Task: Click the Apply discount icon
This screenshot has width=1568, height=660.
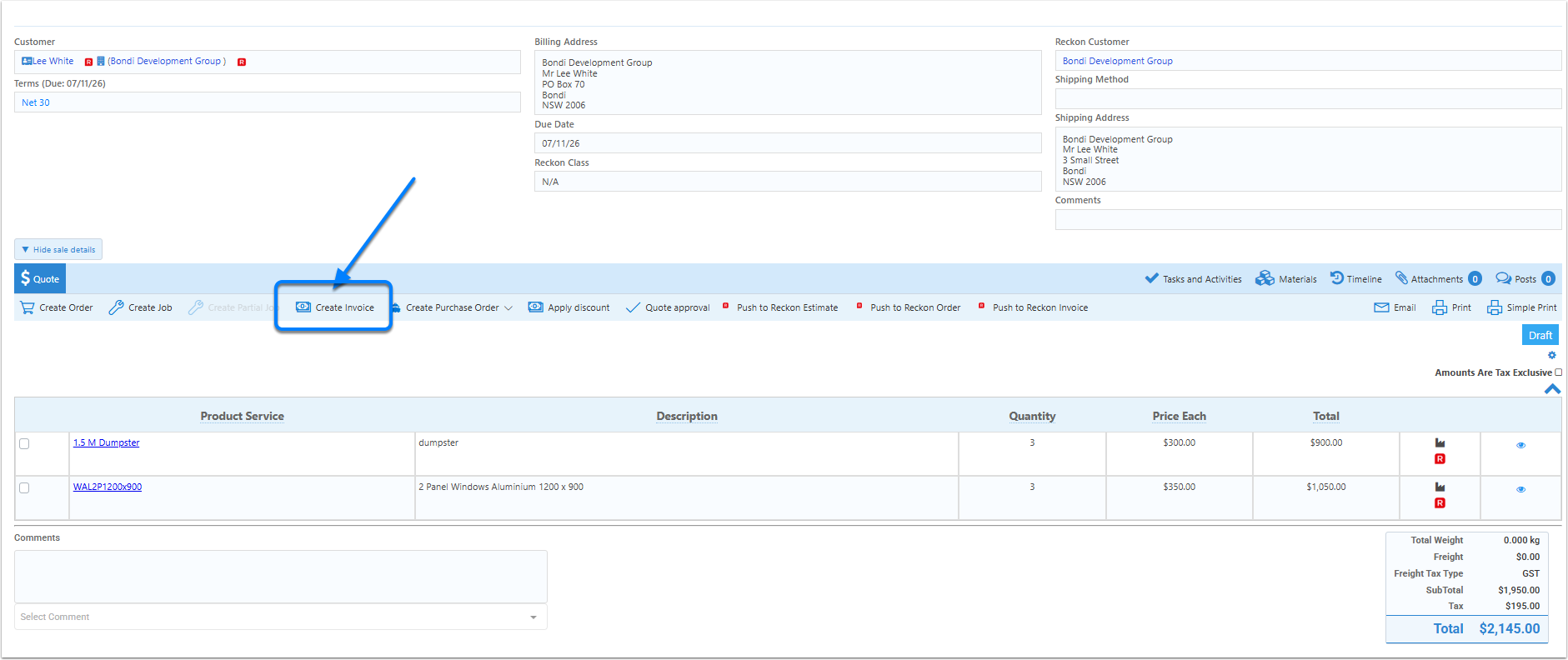Action: [536, 307]
